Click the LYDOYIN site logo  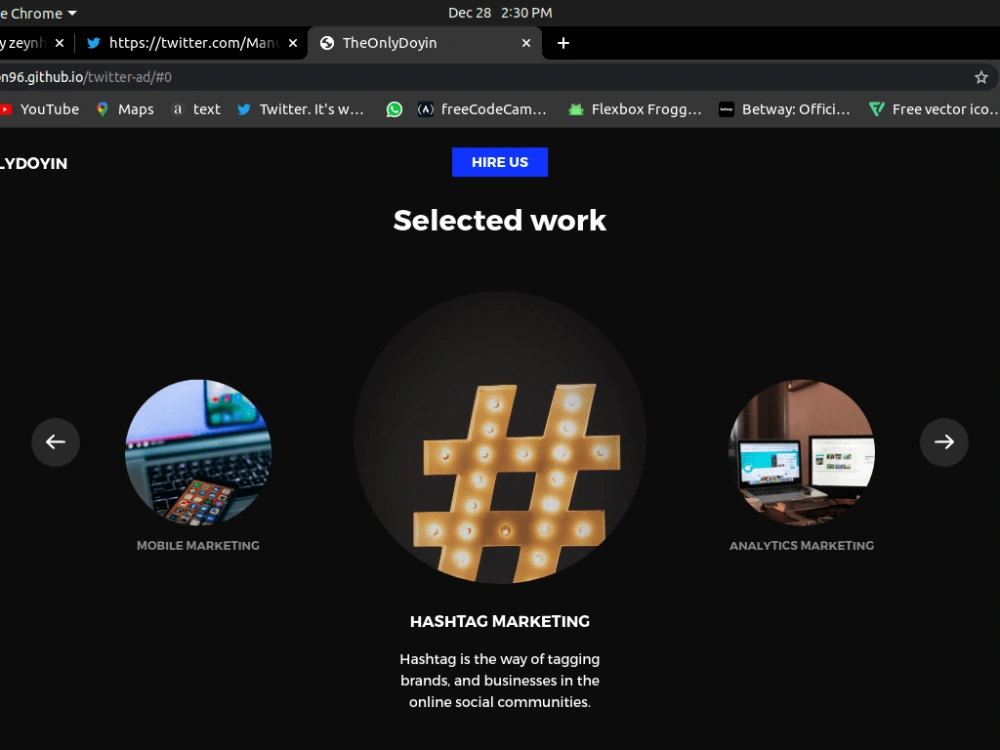coord(33,164)
